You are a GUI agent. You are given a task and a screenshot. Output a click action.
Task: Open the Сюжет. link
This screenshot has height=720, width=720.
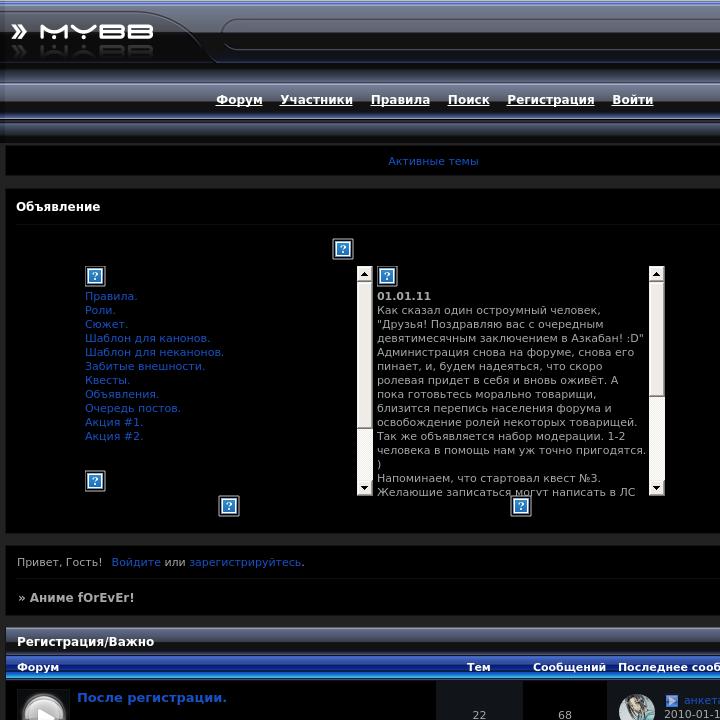point(107,324)
